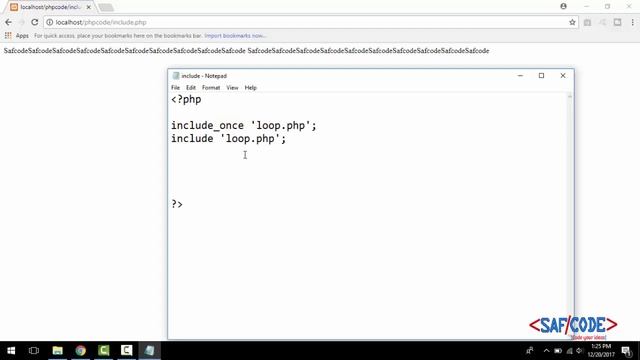Reload the localhost page
Viewport: 640px width, 360px height.
pos(35,22)
